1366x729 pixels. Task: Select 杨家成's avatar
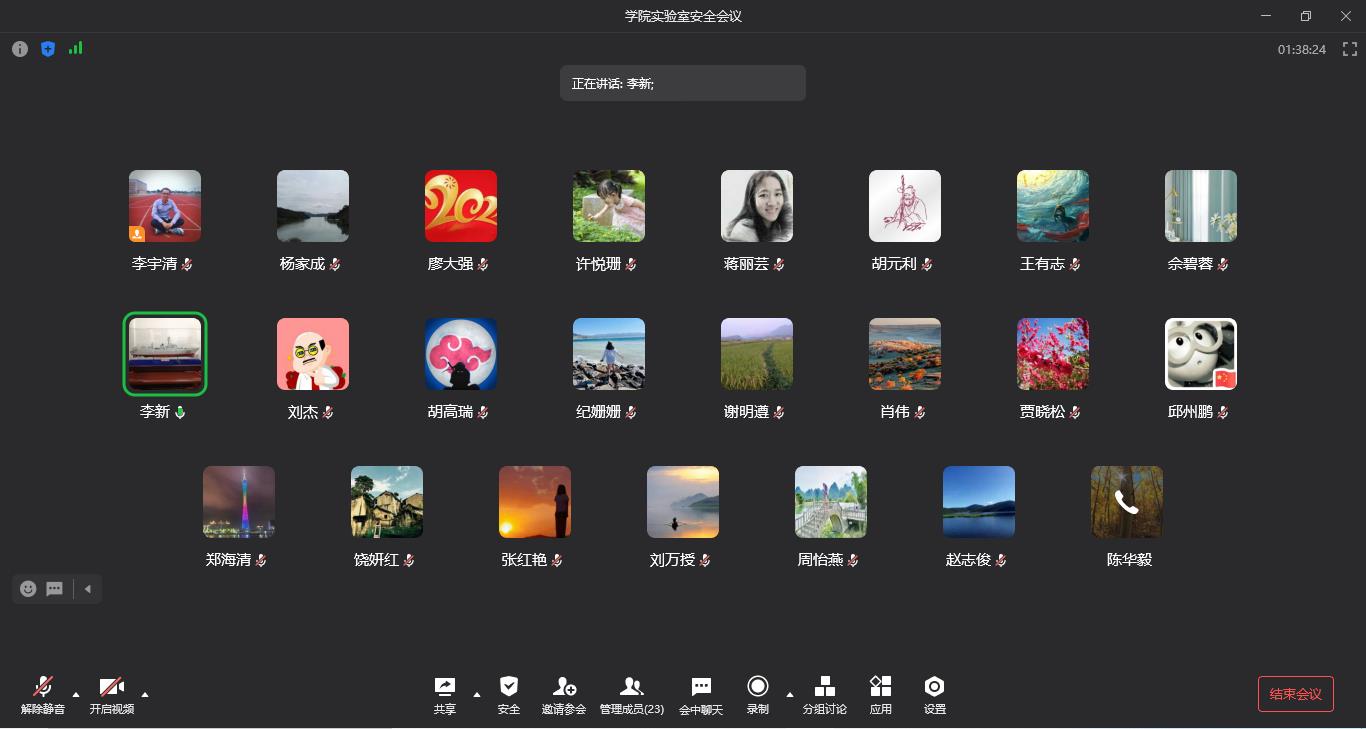click(x=313, y=206)
